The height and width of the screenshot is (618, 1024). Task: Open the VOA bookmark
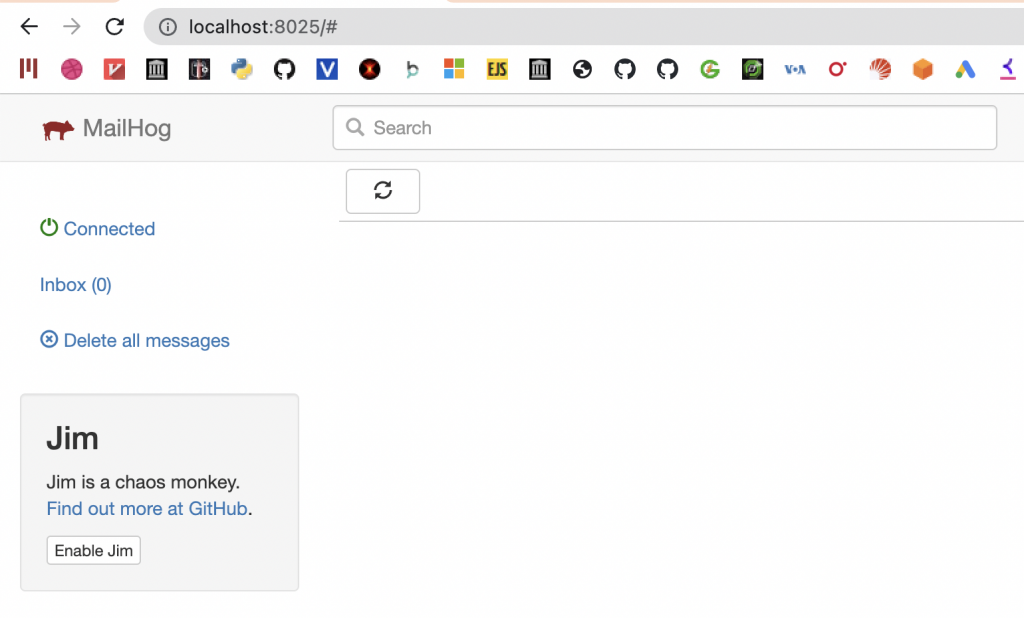(x=795, y=69)
